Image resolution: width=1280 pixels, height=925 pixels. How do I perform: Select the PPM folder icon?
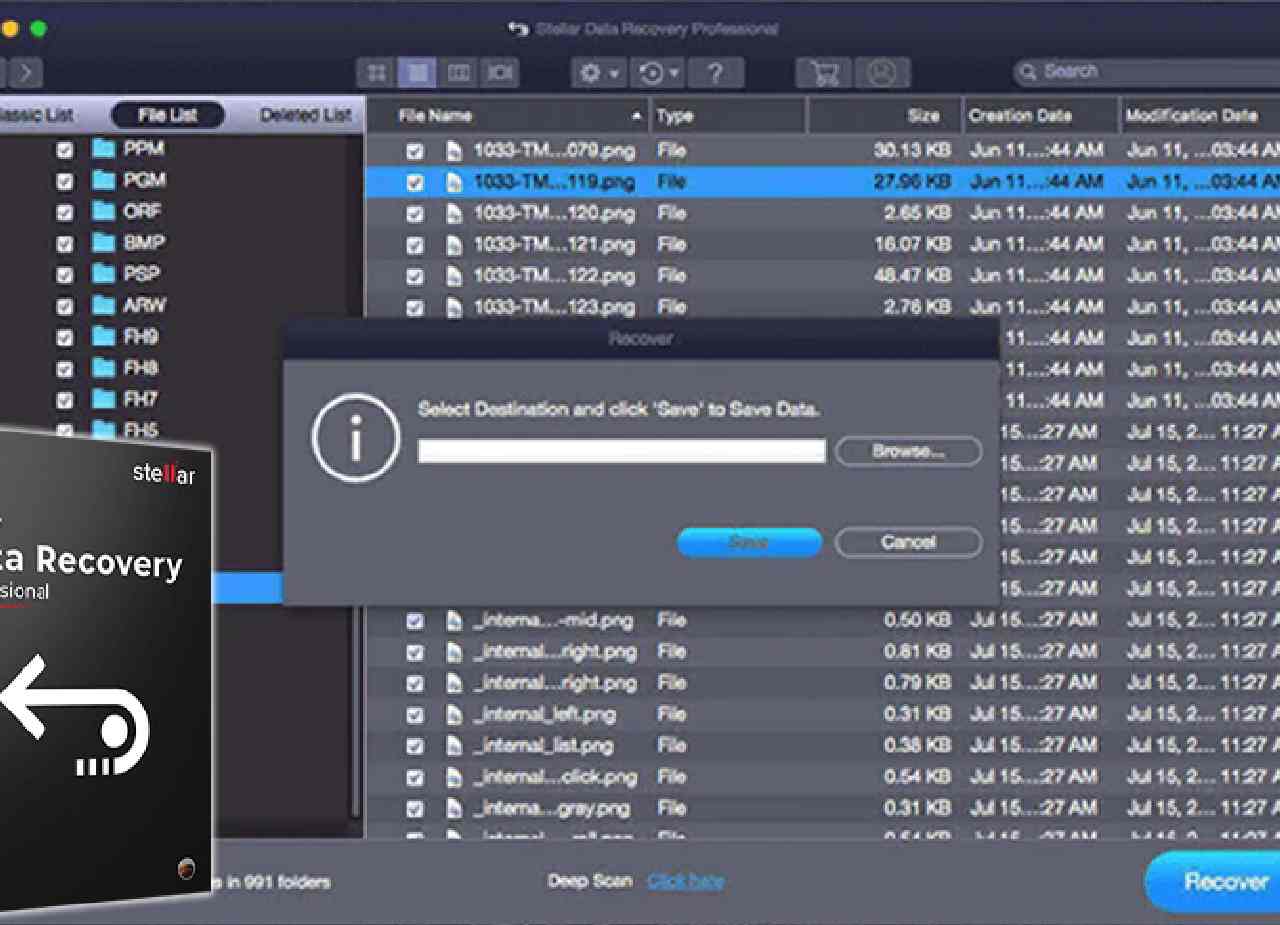pyautogui.click(x=104, y=149)
